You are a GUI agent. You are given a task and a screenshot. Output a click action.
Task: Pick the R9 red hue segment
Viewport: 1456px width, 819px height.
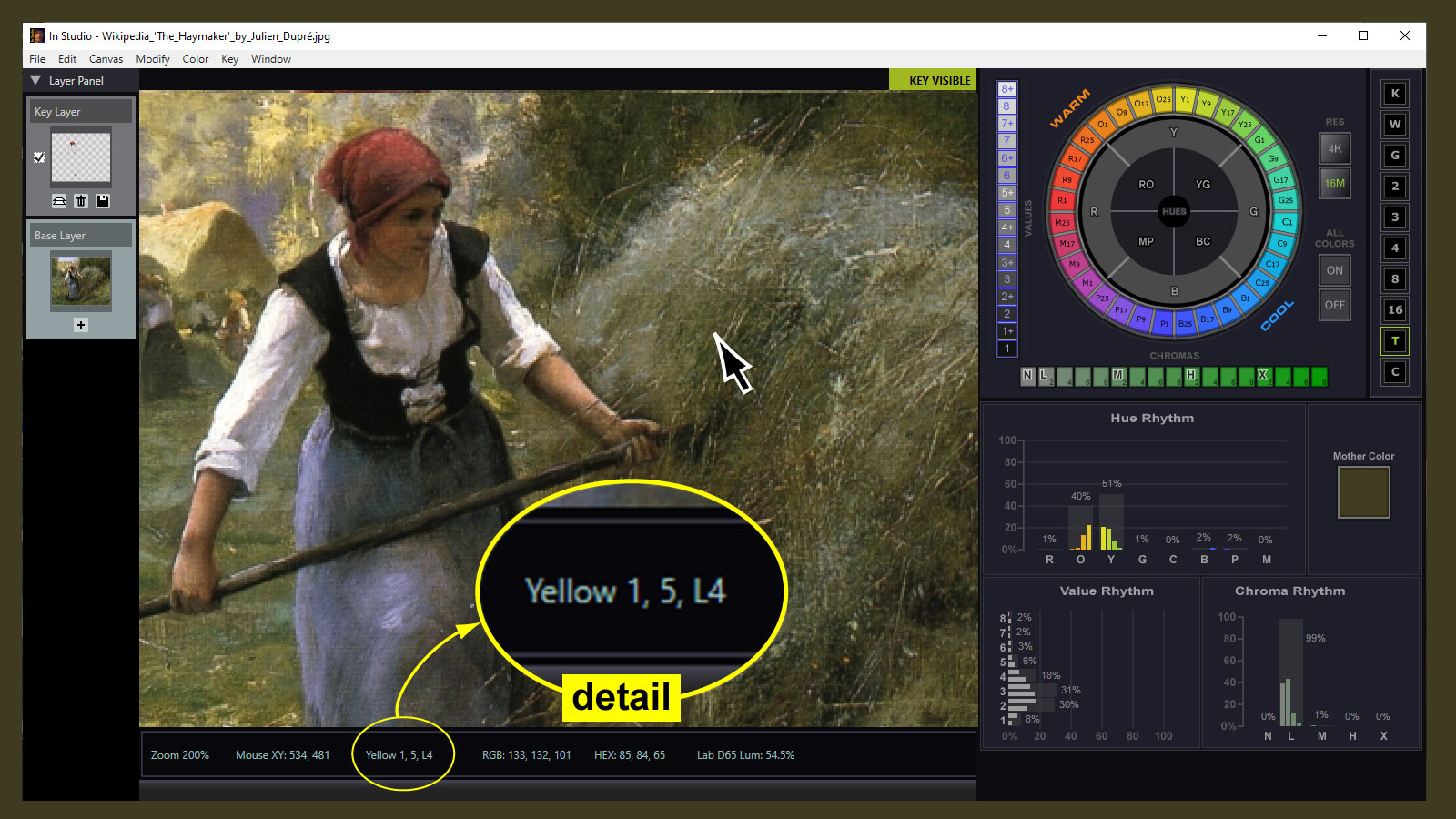pyautogui.click(x=1067, y=179)
